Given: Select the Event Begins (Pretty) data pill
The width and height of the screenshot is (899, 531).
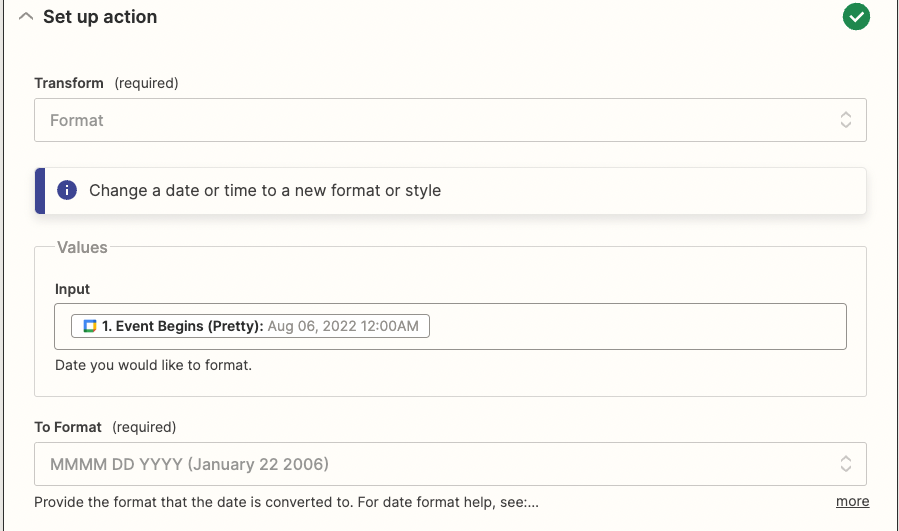Looking at the screenshot, I should click(x=250, y=326).
